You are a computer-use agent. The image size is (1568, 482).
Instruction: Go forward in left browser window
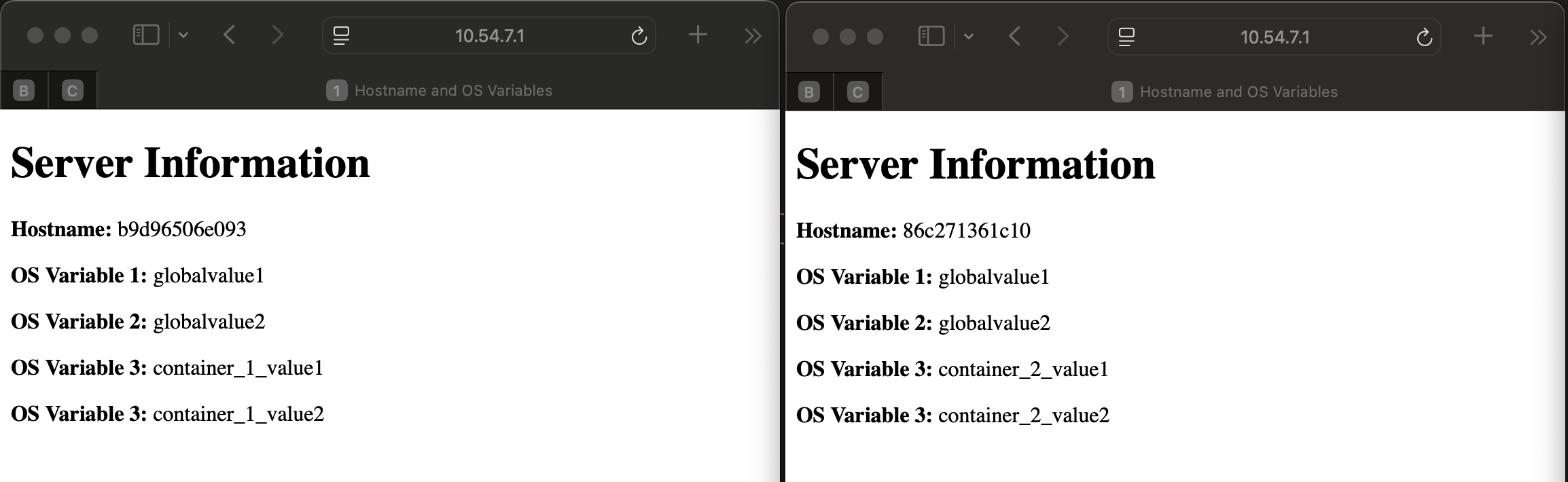[x=277, y=35]
